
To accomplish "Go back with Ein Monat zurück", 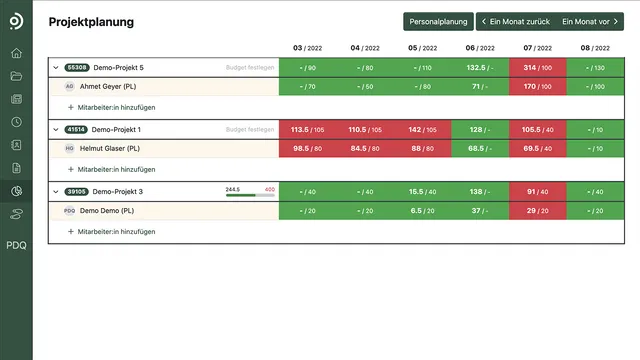I will (x=516, y=22).
